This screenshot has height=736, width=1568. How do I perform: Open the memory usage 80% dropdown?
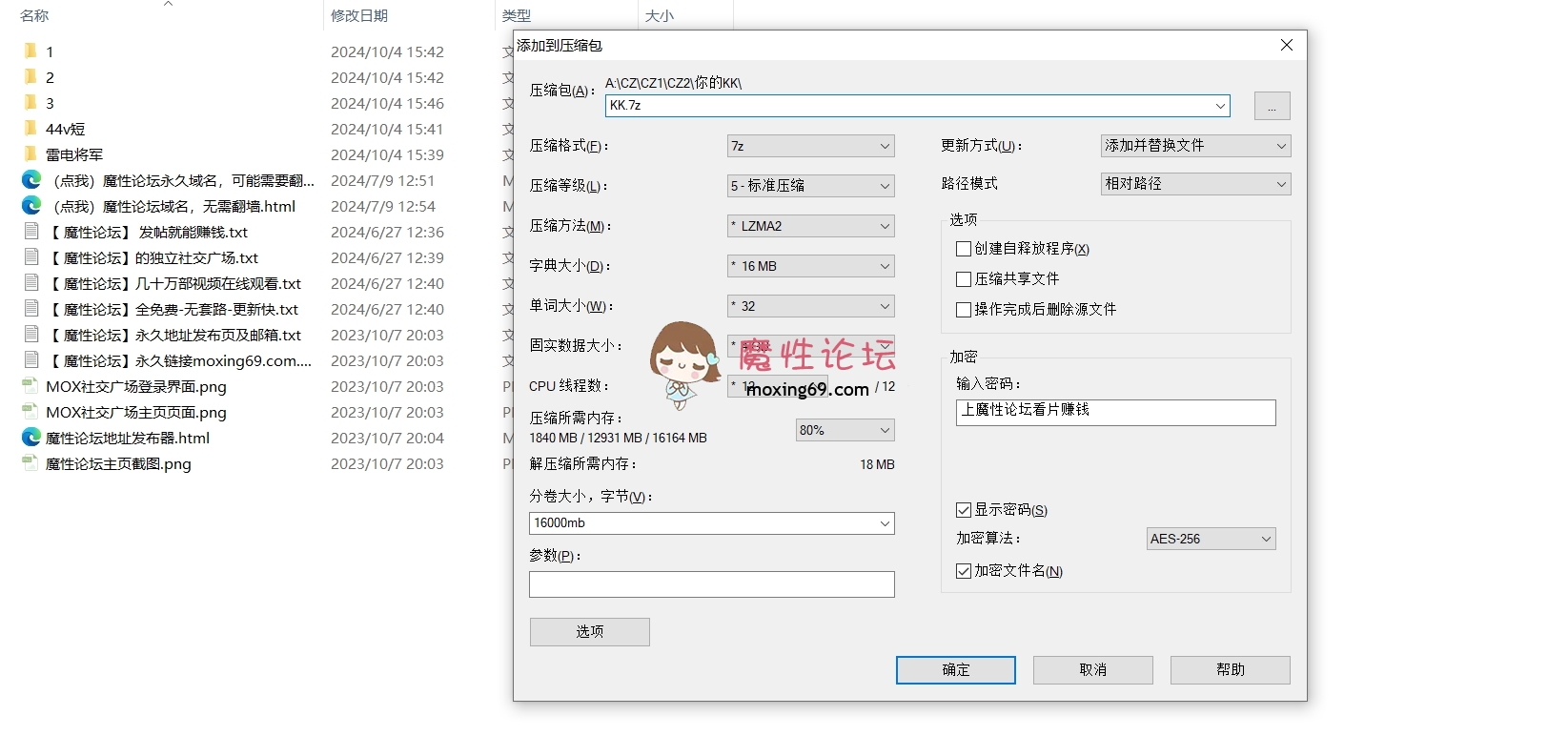(845, 430)
